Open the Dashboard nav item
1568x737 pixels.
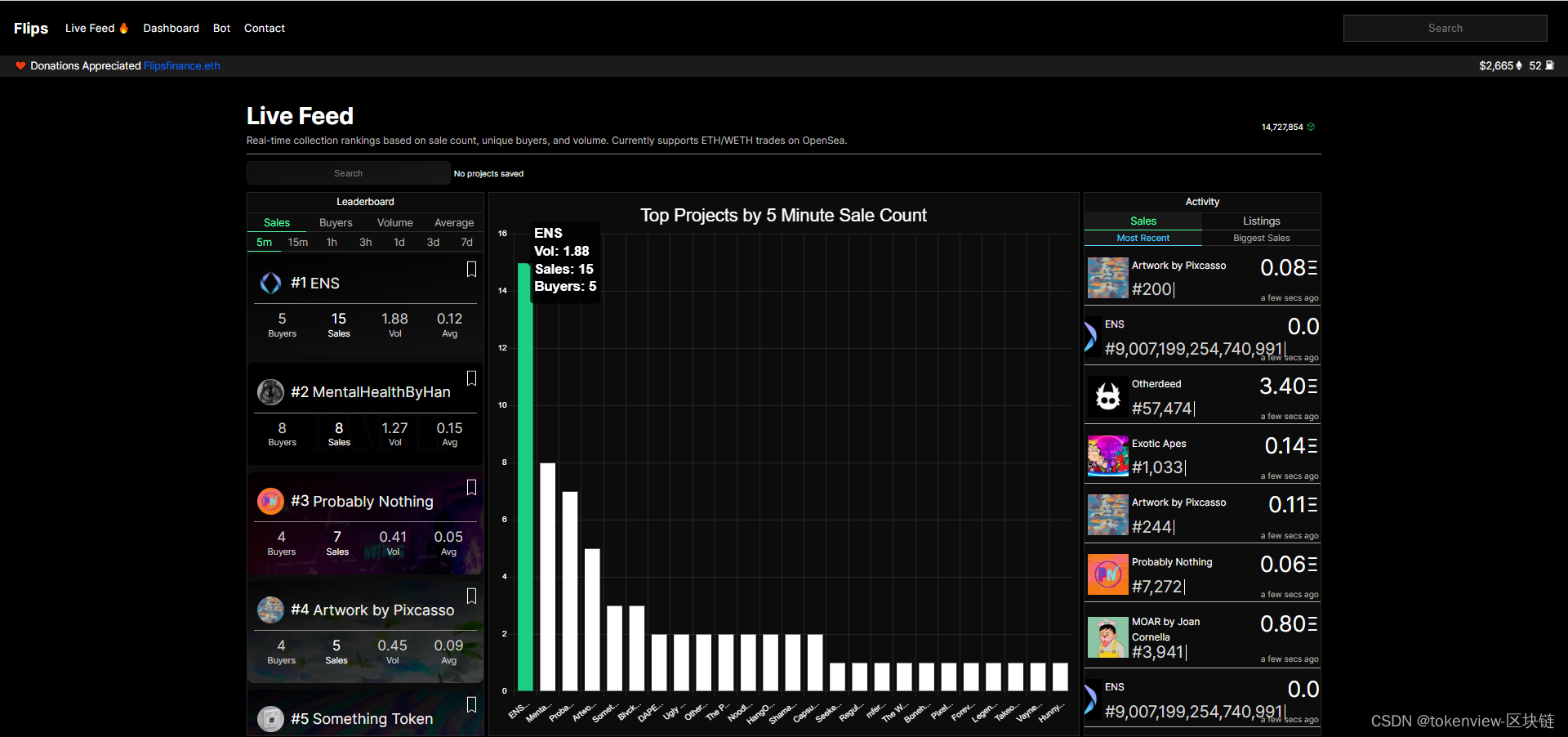(x=171, y=28)
